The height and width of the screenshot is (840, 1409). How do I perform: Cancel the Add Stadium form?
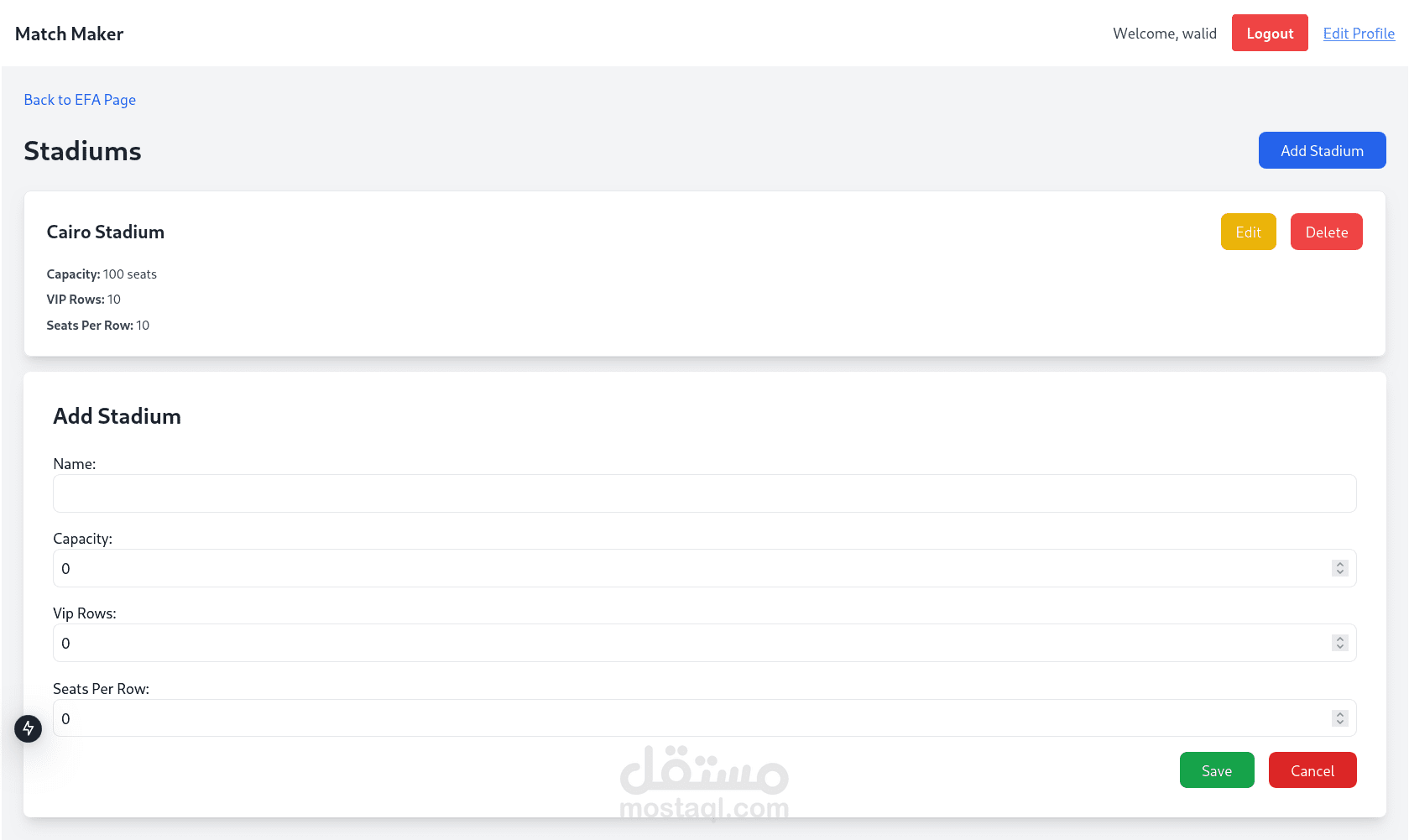click(x=1312, y=770)
